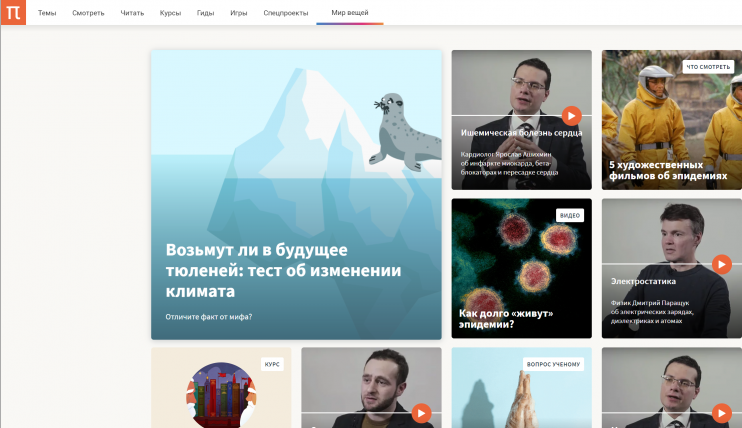Screen dimensions: 742x428
Task: Open the seal climate change test article
Action: click(296, 195)
